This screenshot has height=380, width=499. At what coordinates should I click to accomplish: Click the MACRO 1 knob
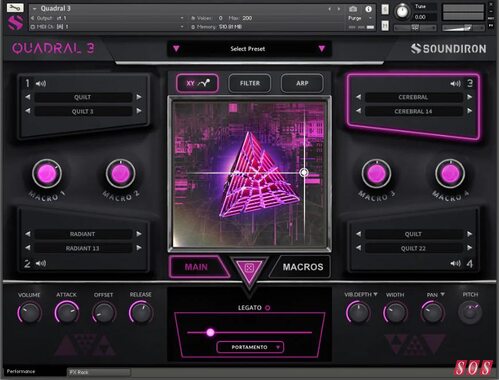click(47, 174)
